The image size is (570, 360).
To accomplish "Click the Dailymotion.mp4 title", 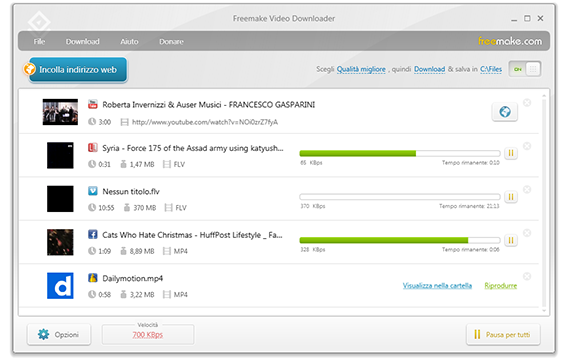I will [133, 279].
